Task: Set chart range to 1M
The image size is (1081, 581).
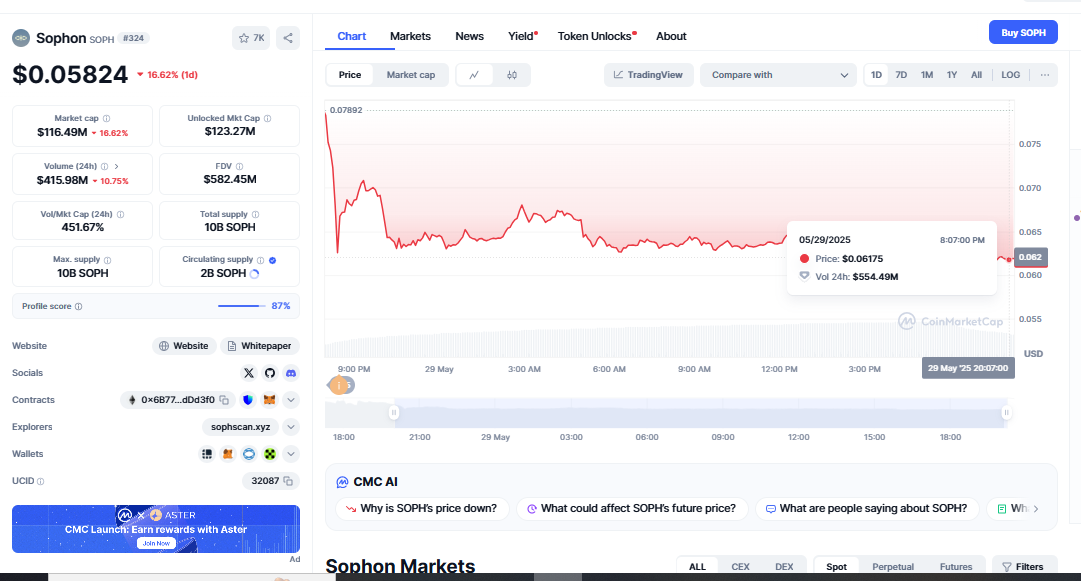Action: (927, 74)
